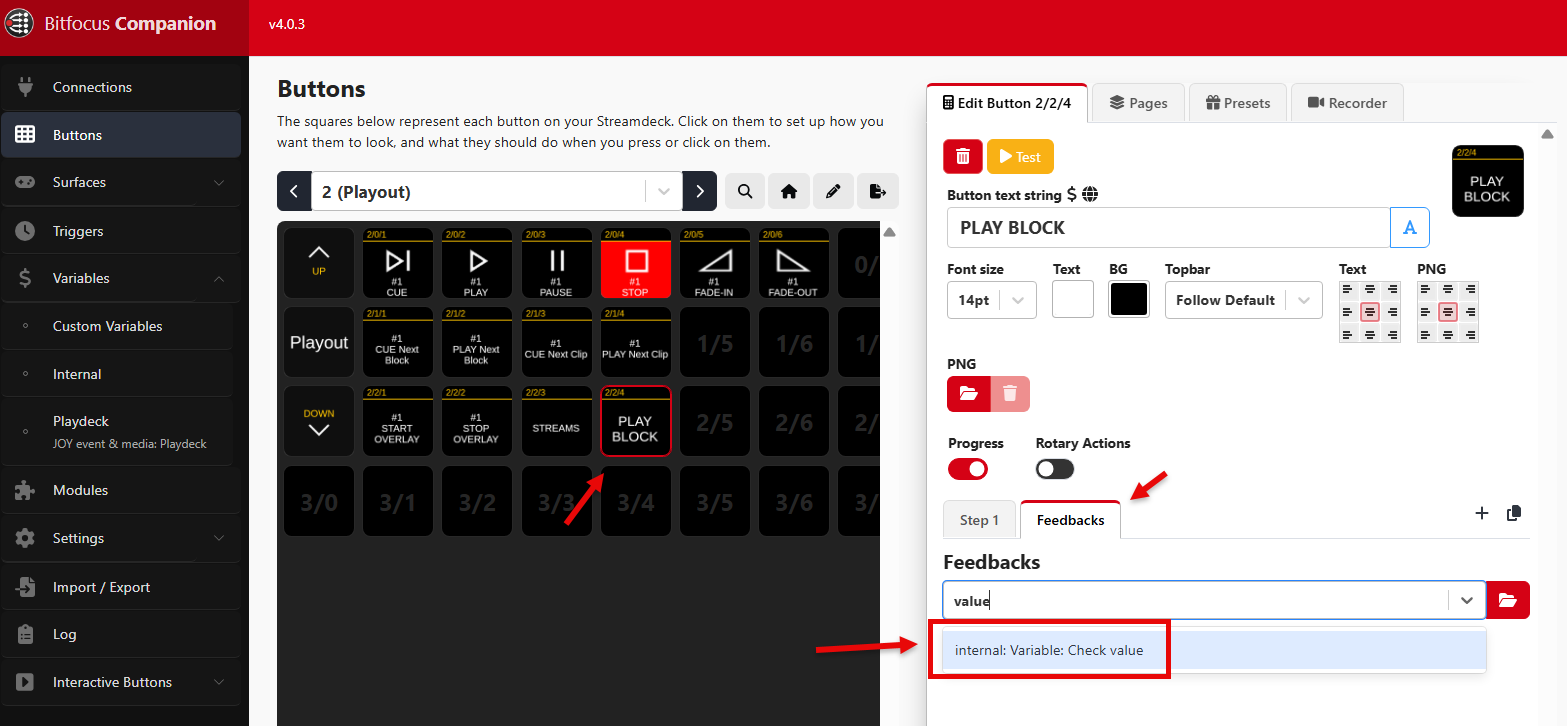Toggle the Progress switch off
The height and width of the screenshot is (726, 1567).
(968, 469)
